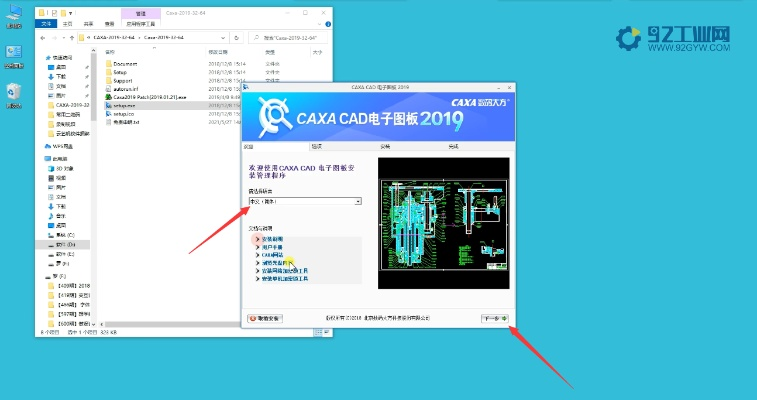
Task: Select the 【408期】 folder in navigation pane
Action: point(69,286)
